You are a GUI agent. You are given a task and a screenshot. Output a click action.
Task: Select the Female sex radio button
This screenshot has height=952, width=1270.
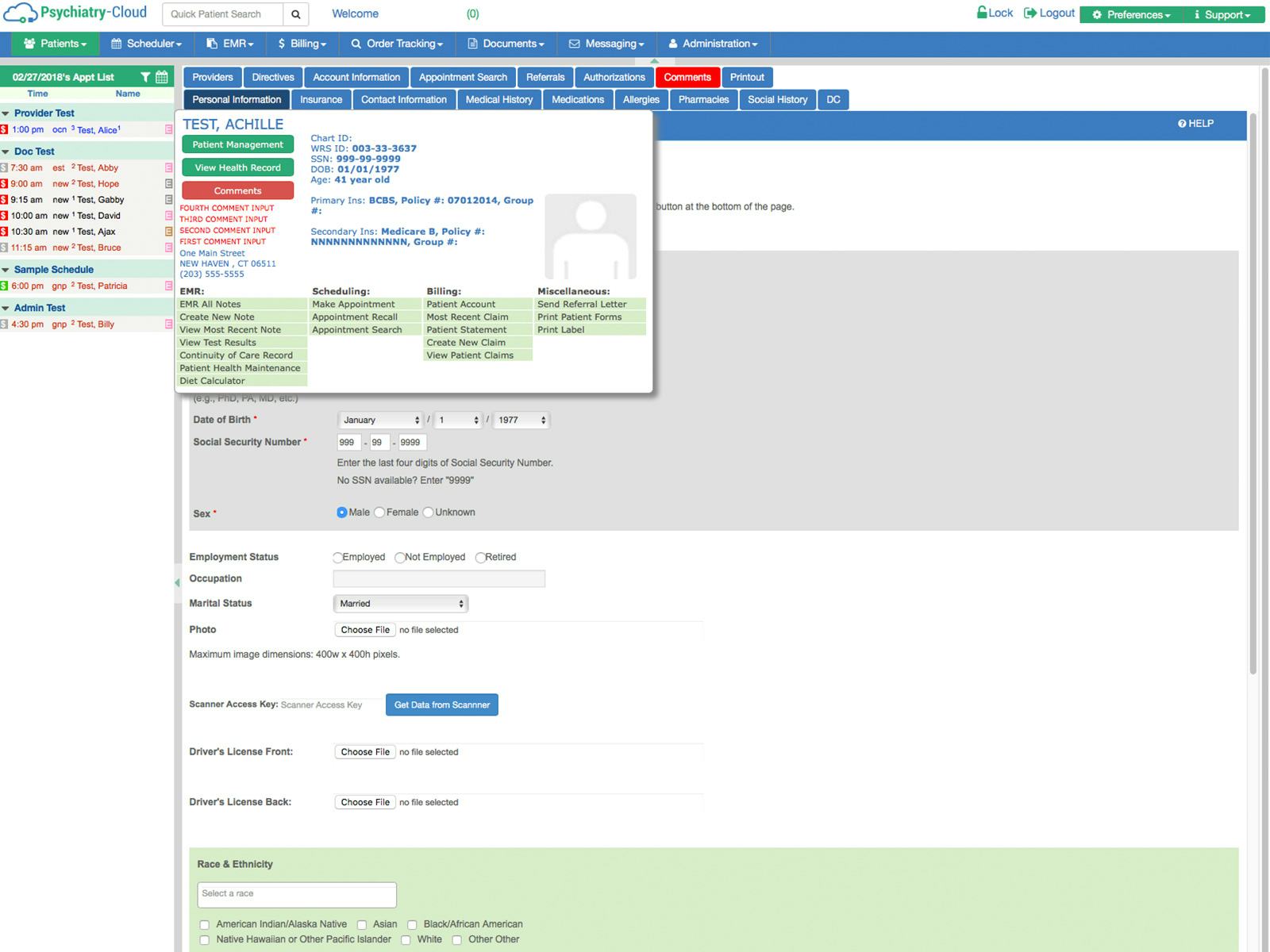[379, 512]
